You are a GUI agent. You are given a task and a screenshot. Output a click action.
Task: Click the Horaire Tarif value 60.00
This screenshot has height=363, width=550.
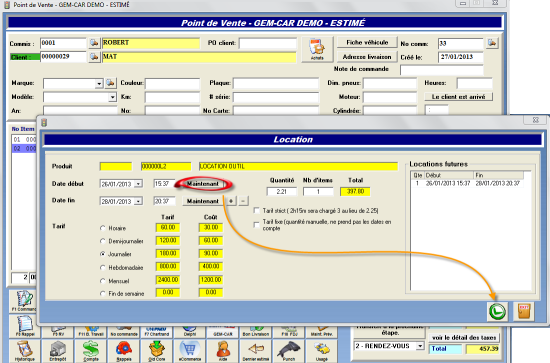tap(168, 228)
